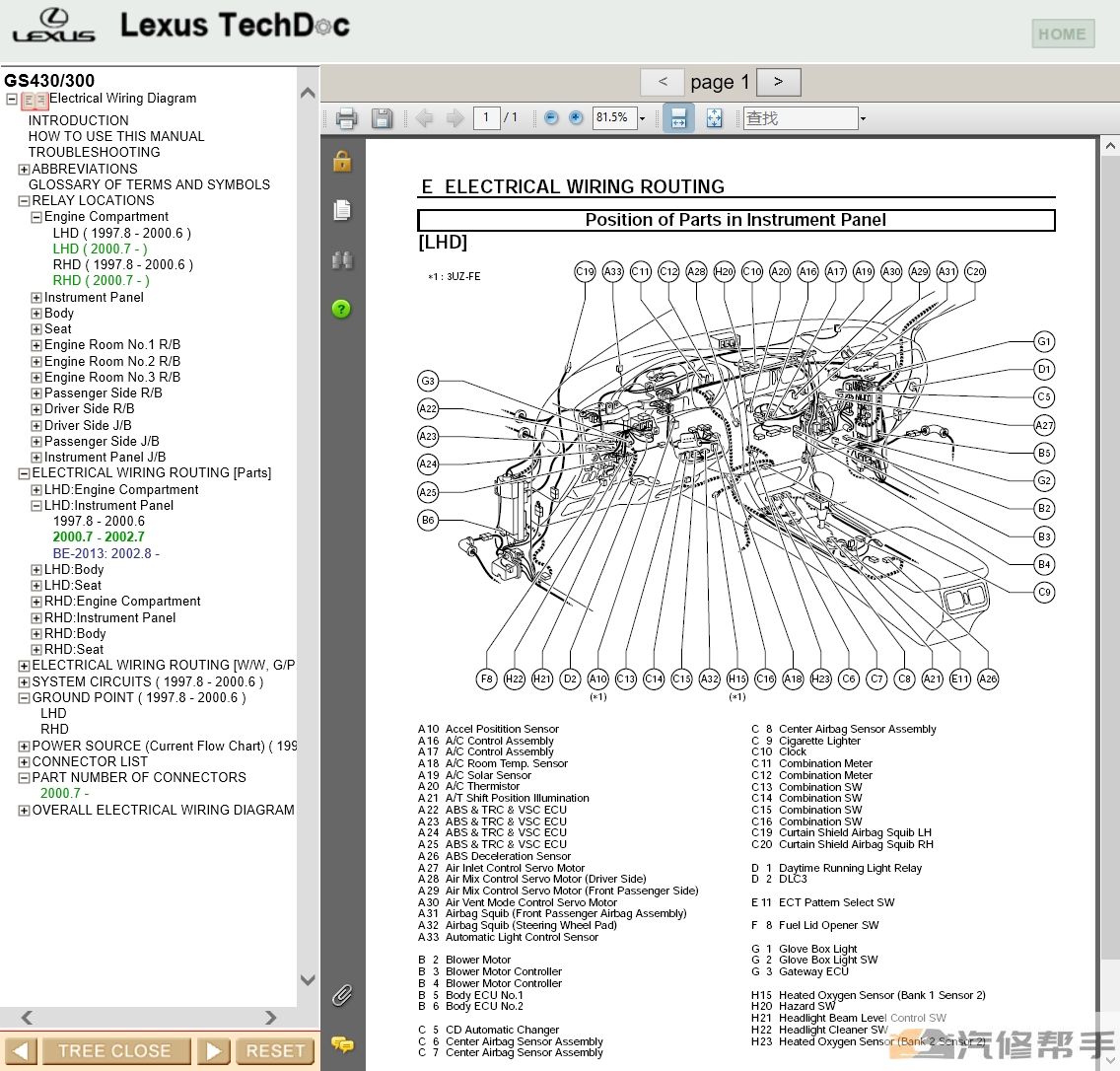Expand the ABBREVIATIONS tree node
Screen dimensions: 1120x1071
click(x=24, y=170)
